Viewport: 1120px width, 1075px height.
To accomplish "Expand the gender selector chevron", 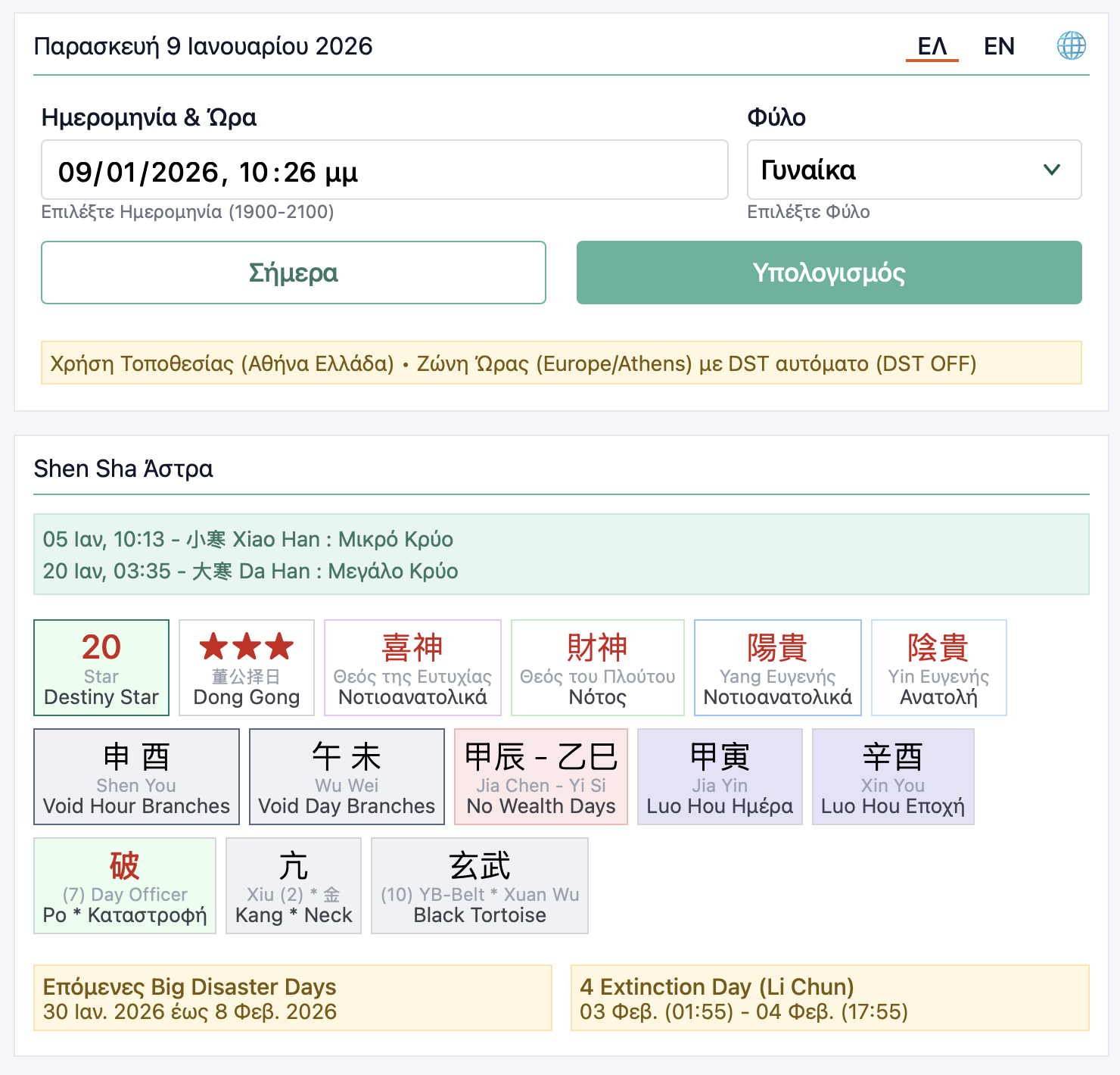I will tap(1052, 170).
